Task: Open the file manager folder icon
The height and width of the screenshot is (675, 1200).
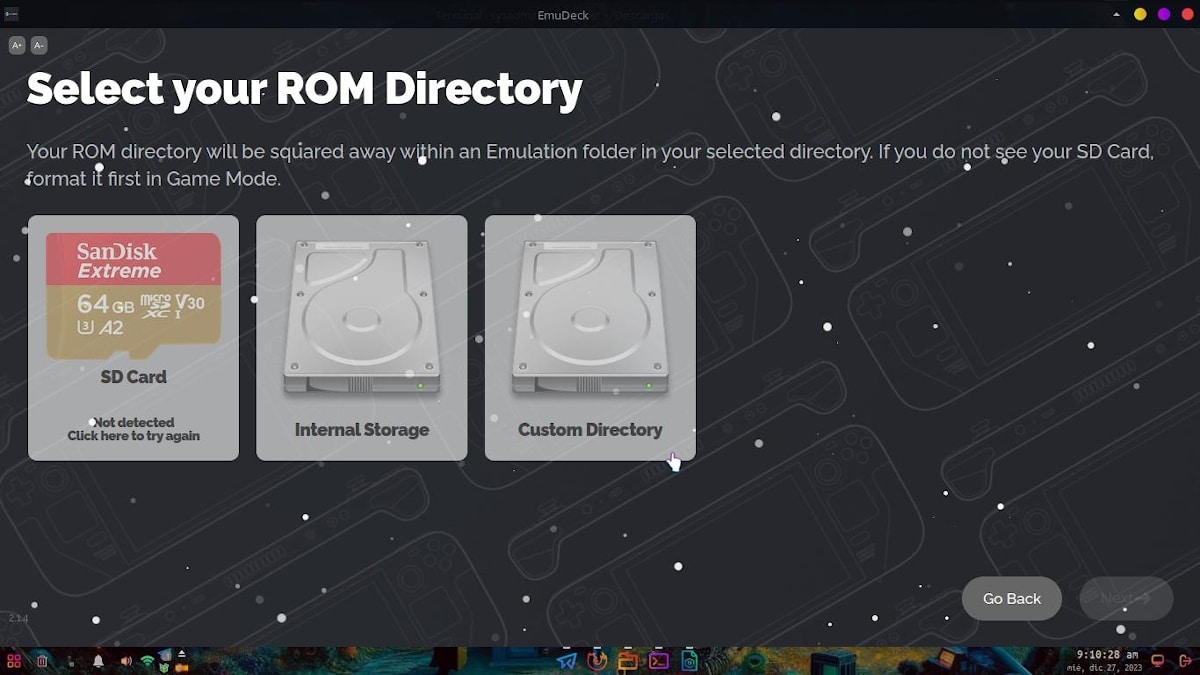Action: coord(628,661)
